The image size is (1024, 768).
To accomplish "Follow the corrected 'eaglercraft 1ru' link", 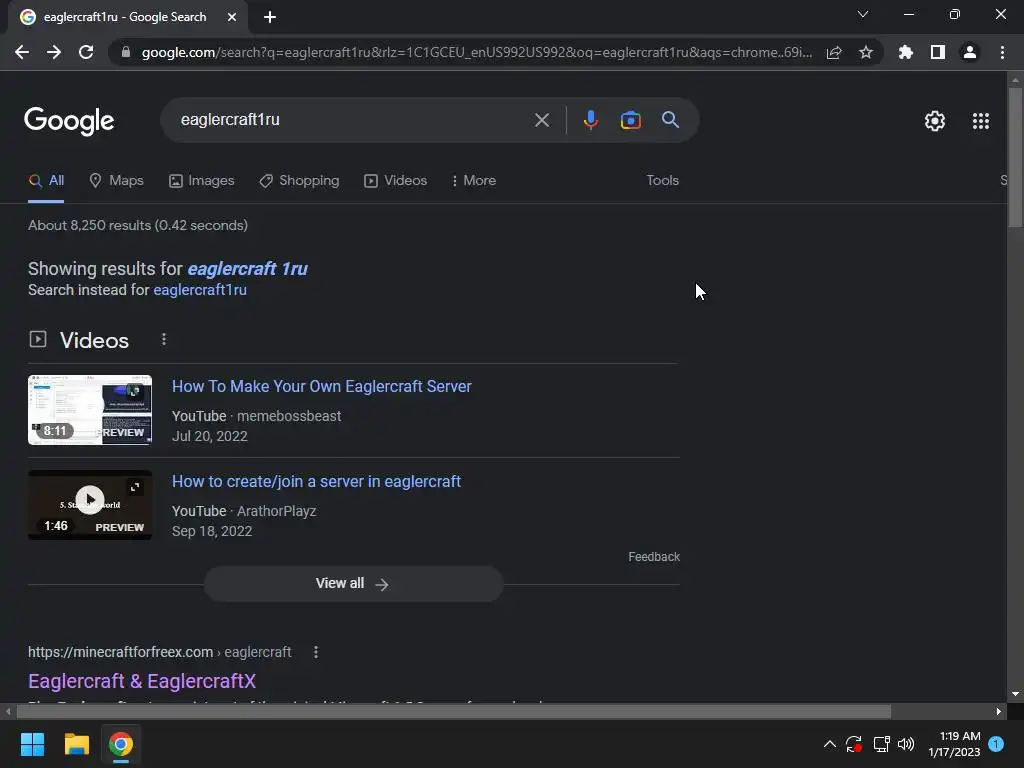I will pos(247,268).
